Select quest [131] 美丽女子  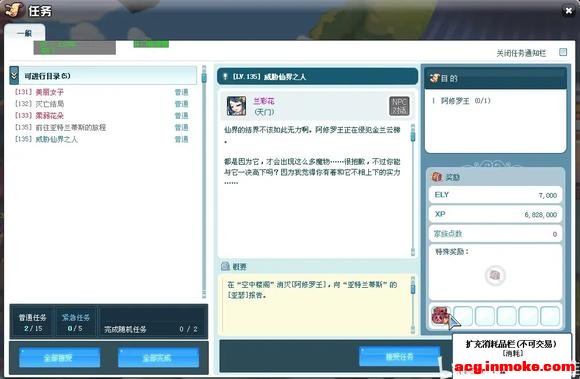(39, 92)
